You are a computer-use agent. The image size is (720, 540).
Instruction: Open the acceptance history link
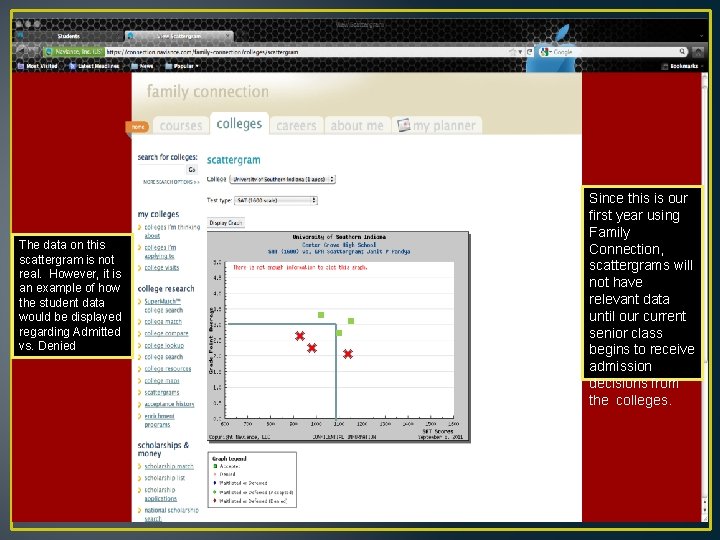[169, 404]
